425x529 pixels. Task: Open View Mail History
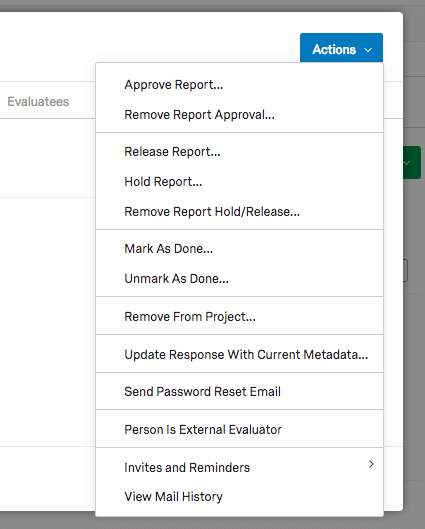tap(239, 497)
